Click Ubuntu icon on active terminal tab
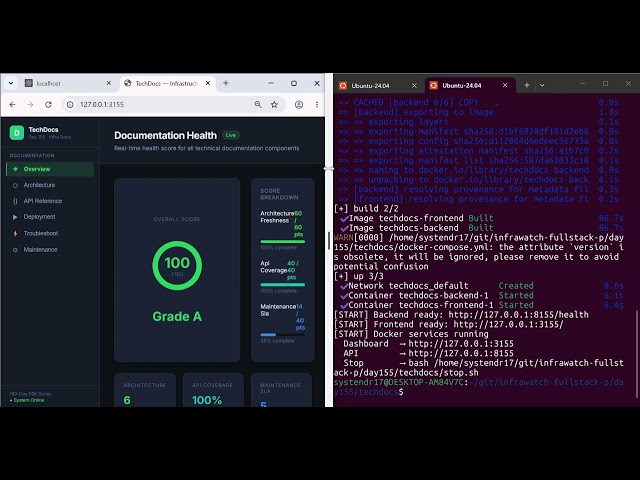 point(433,85)
